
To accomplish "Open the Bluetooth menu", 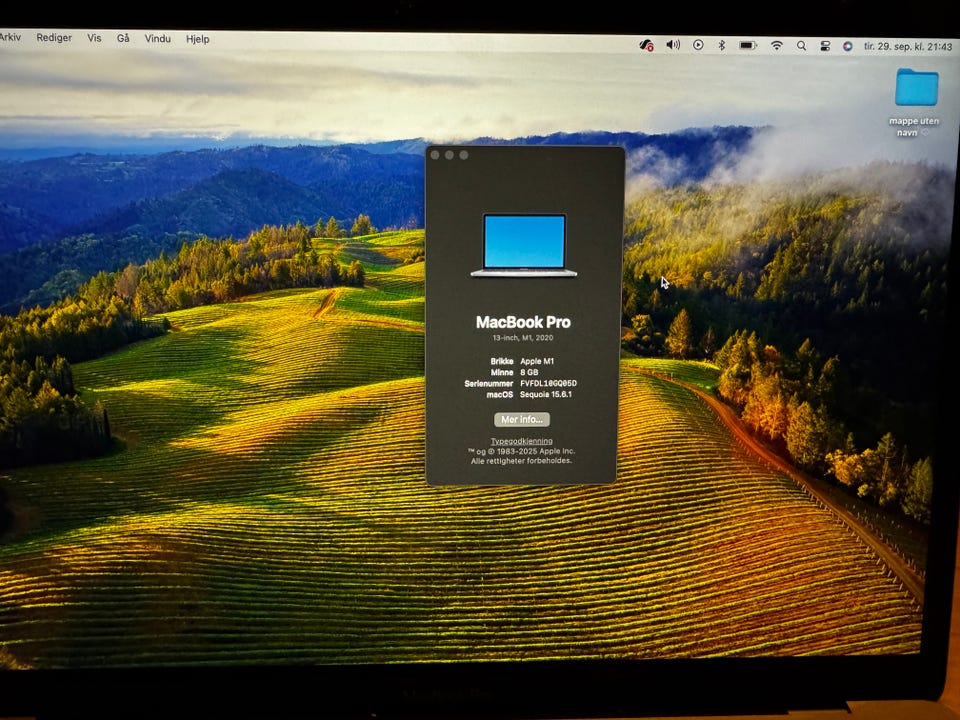I will pyautogui.click(x=722, y=45).
